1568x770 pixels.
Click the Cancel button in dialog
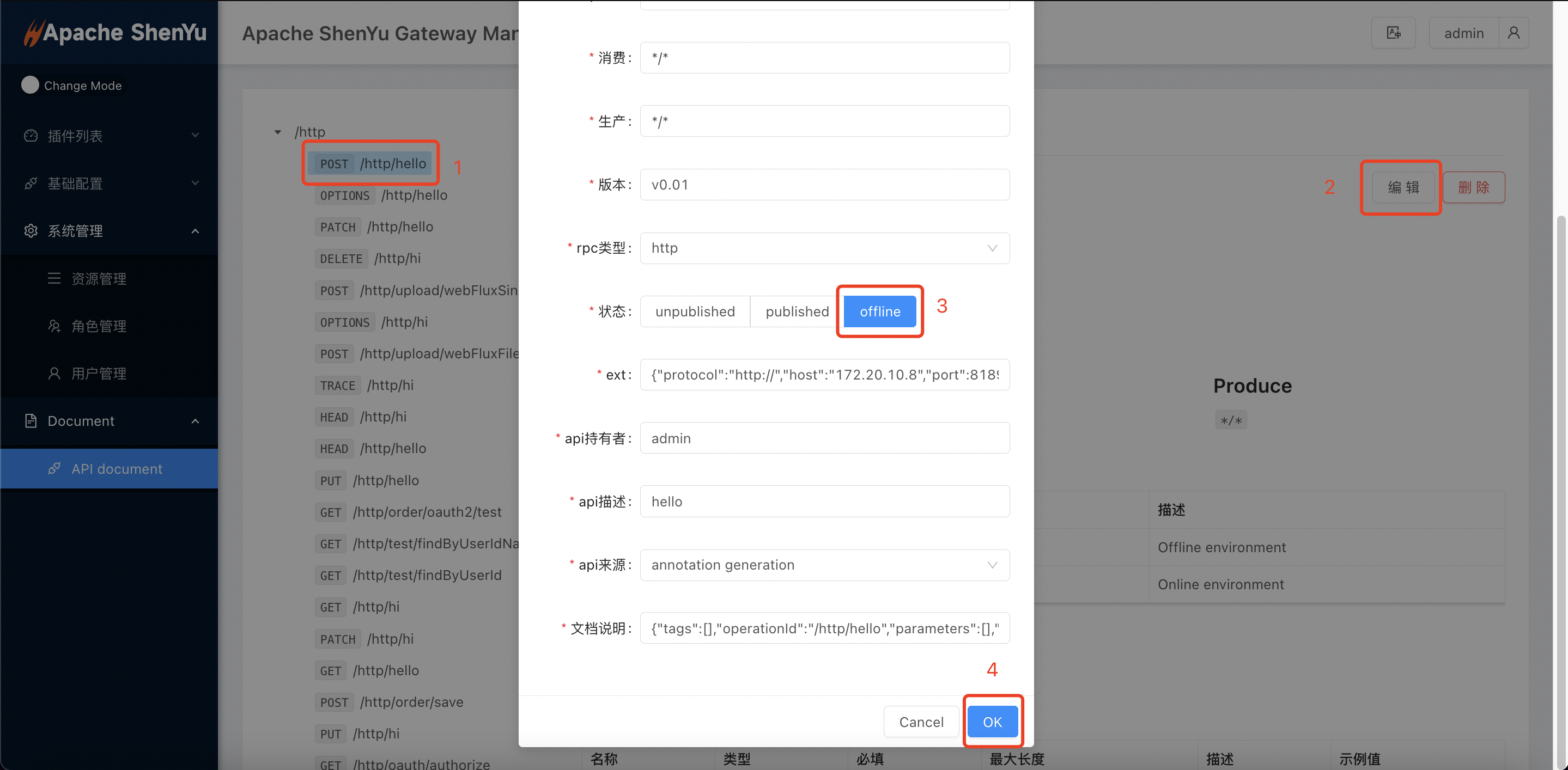point(921,722)
